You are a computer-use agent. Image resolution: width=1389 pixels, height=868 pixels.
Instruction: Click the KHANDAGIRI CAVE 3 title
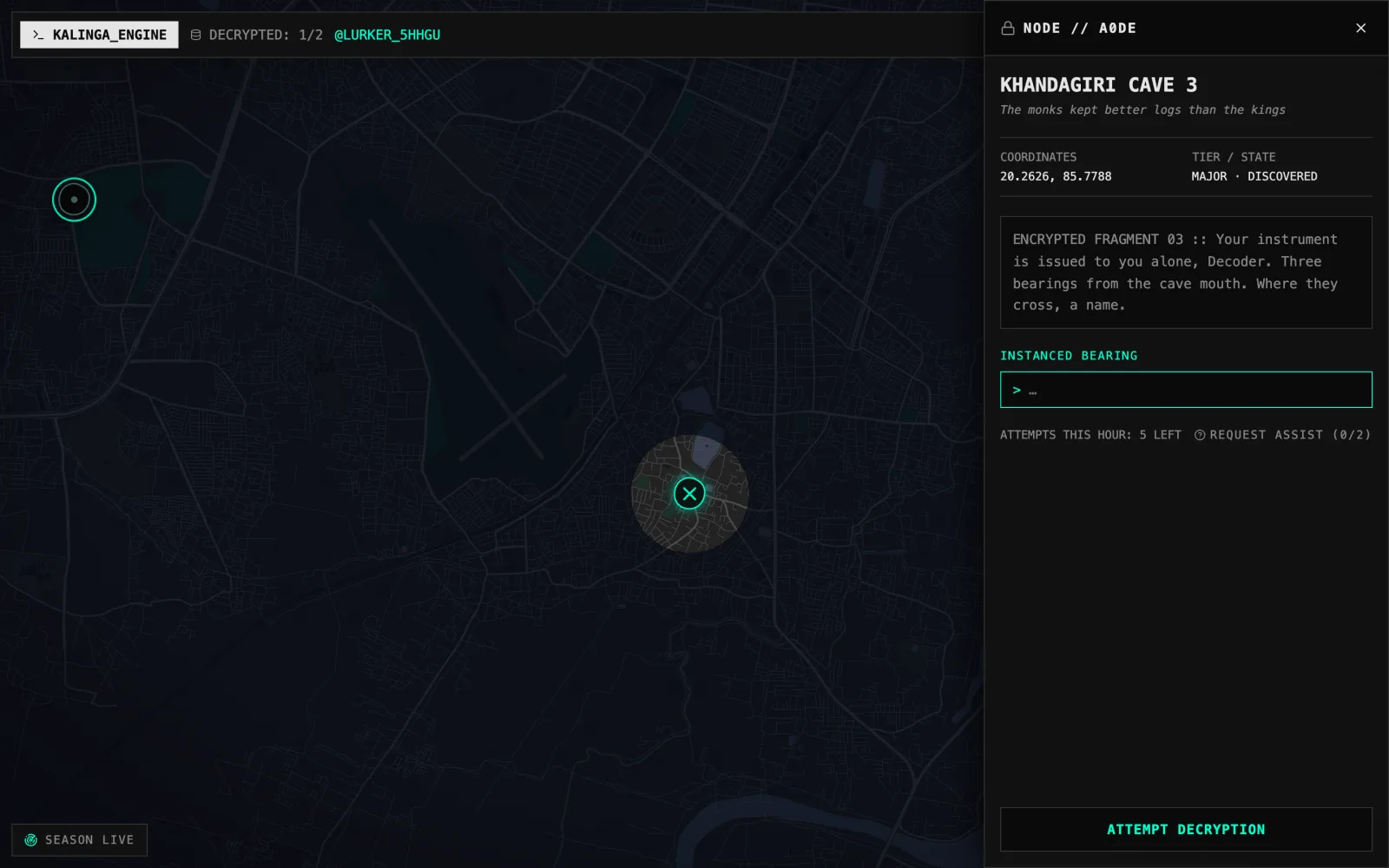pos(1098,85)
